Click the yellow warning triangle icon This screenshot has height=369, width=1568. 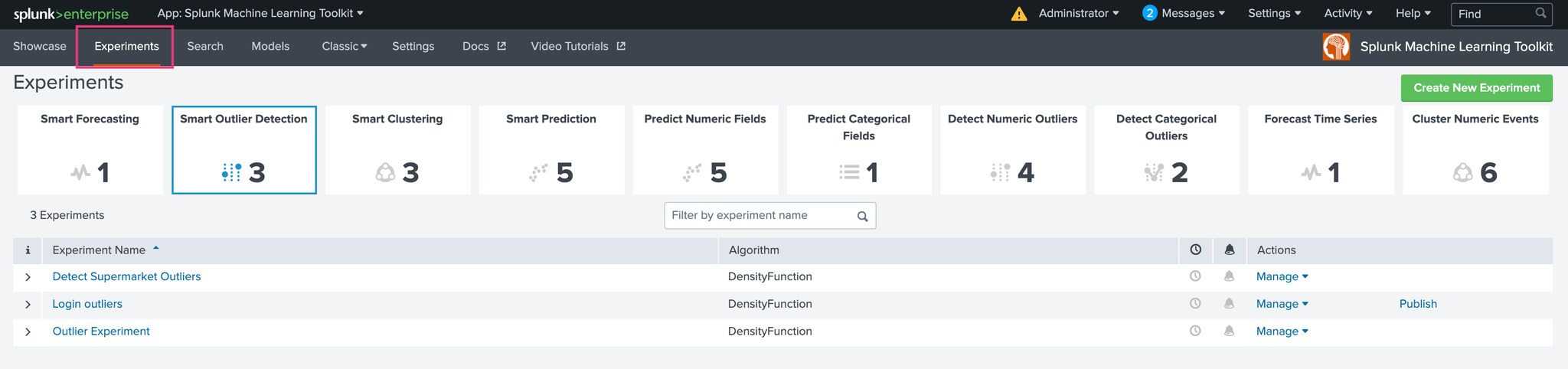pos(1019,14)
